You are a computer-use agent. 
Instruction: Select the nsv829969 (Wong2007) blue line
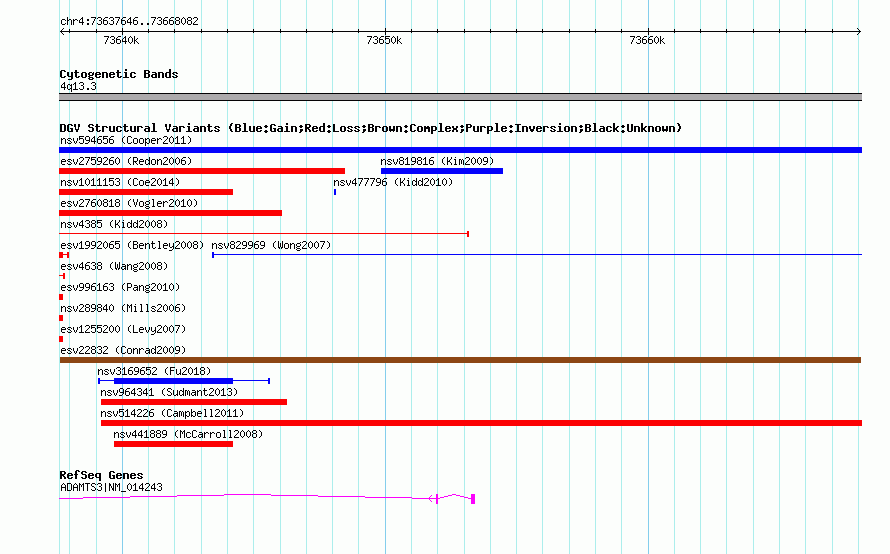coord(537,255)
